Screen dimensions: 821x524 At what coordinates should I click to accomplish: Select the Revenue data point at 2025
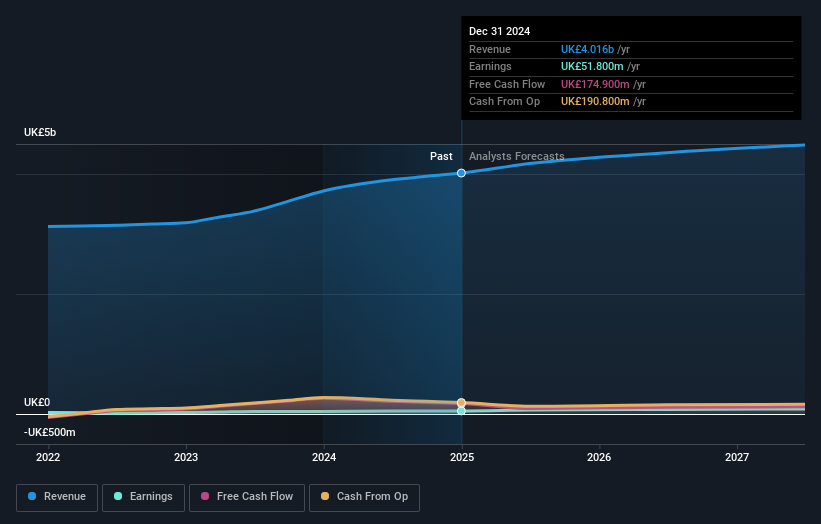point(461,173)
